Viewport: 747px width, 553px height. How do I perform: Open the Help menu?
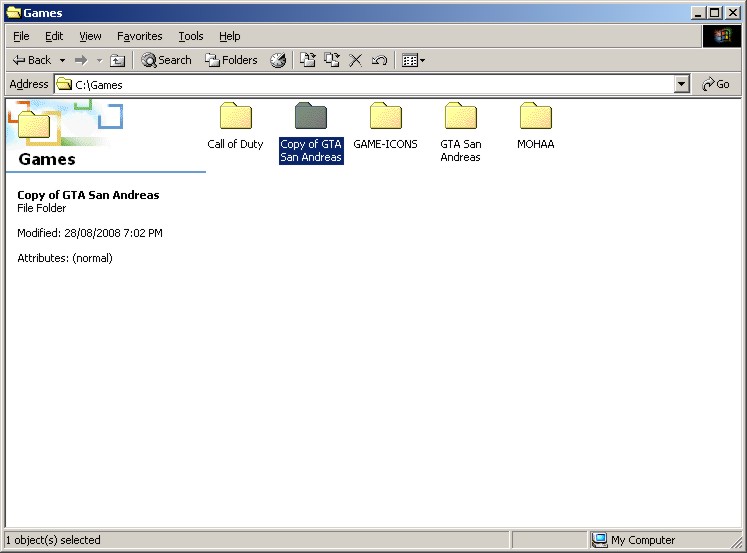pyautogui.click(x=230, y=36)
